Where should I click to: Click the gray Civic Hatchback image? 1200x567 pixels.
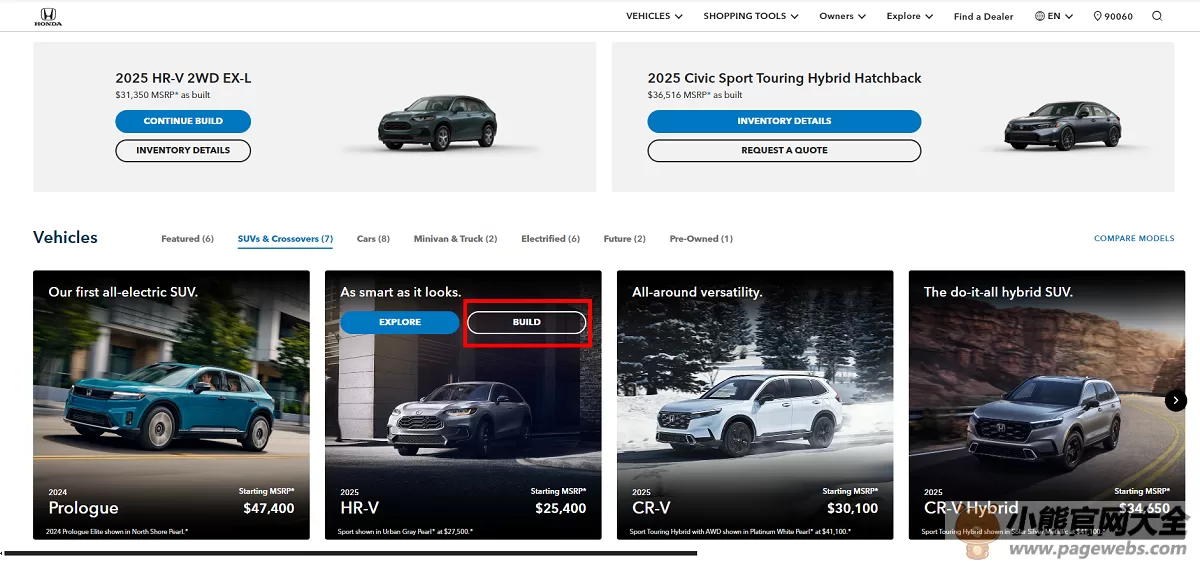[1063, 124]
